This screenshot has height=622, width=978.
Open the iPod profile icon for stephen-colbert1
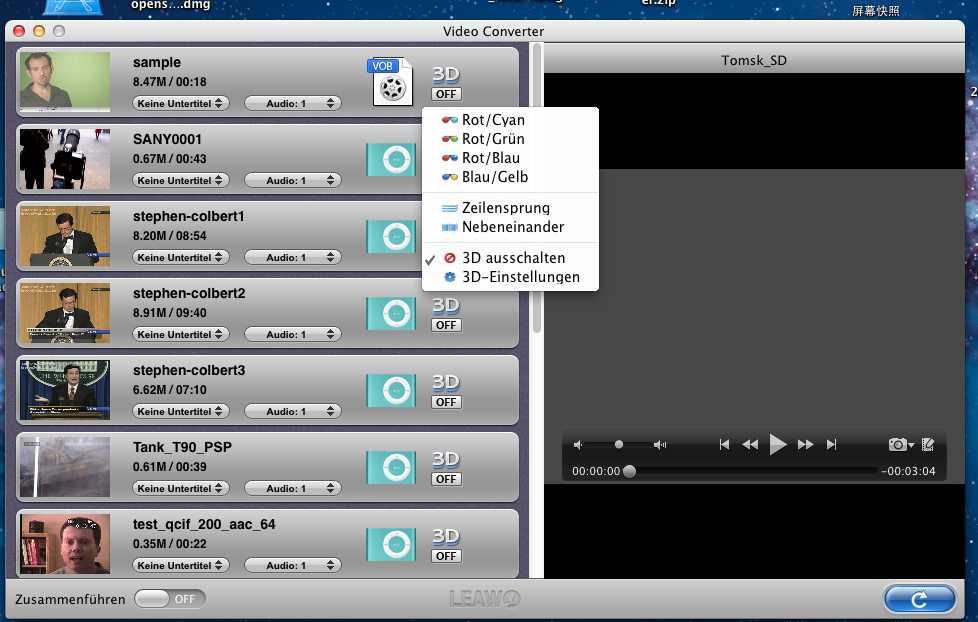coord(391,236)
